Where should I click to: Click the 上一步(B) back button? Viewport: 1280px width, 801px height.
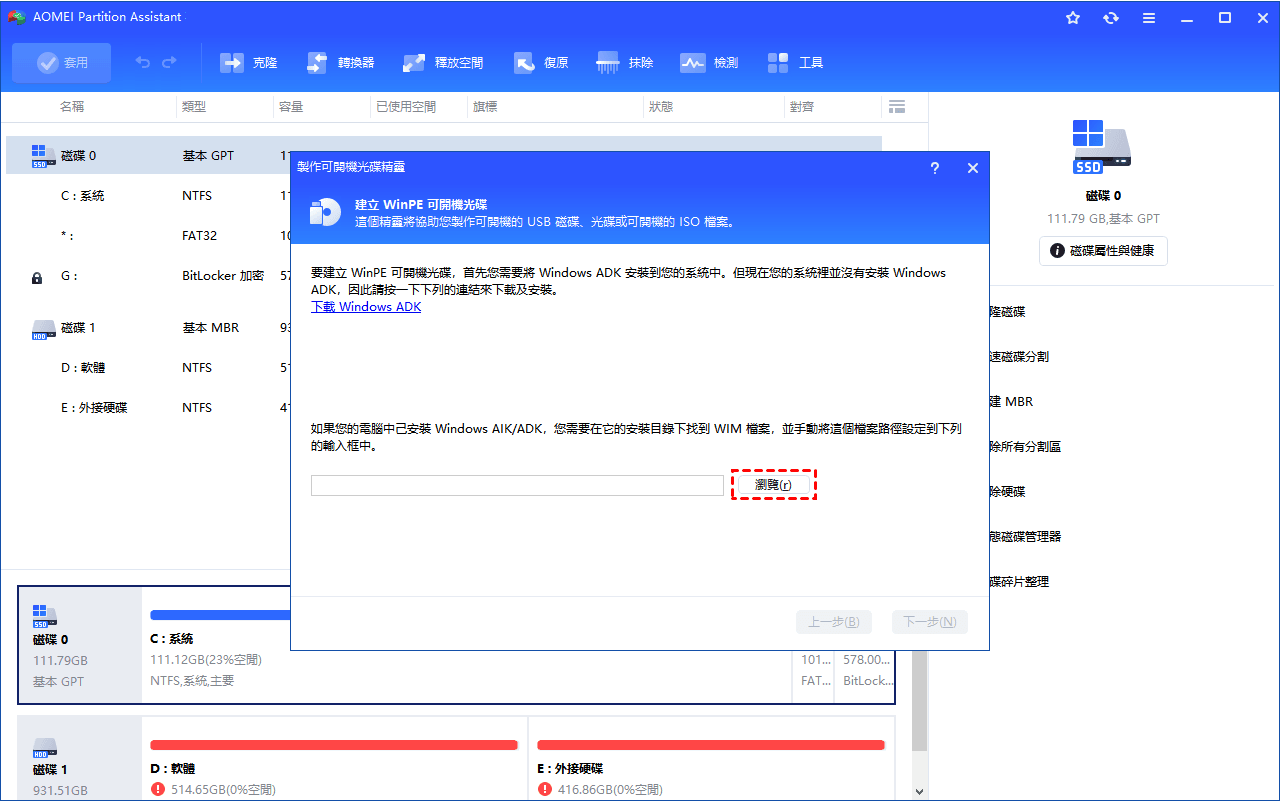(833, 622)
